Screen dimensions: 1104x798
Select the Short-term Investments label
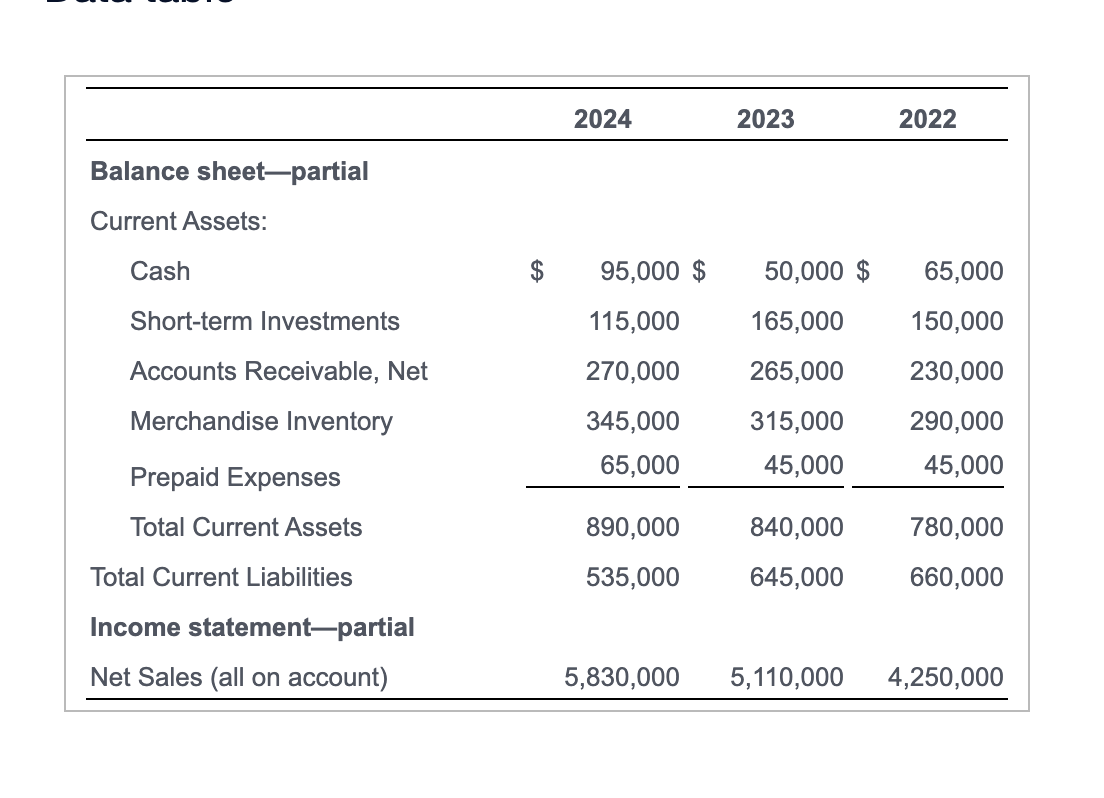click(265, 321)
